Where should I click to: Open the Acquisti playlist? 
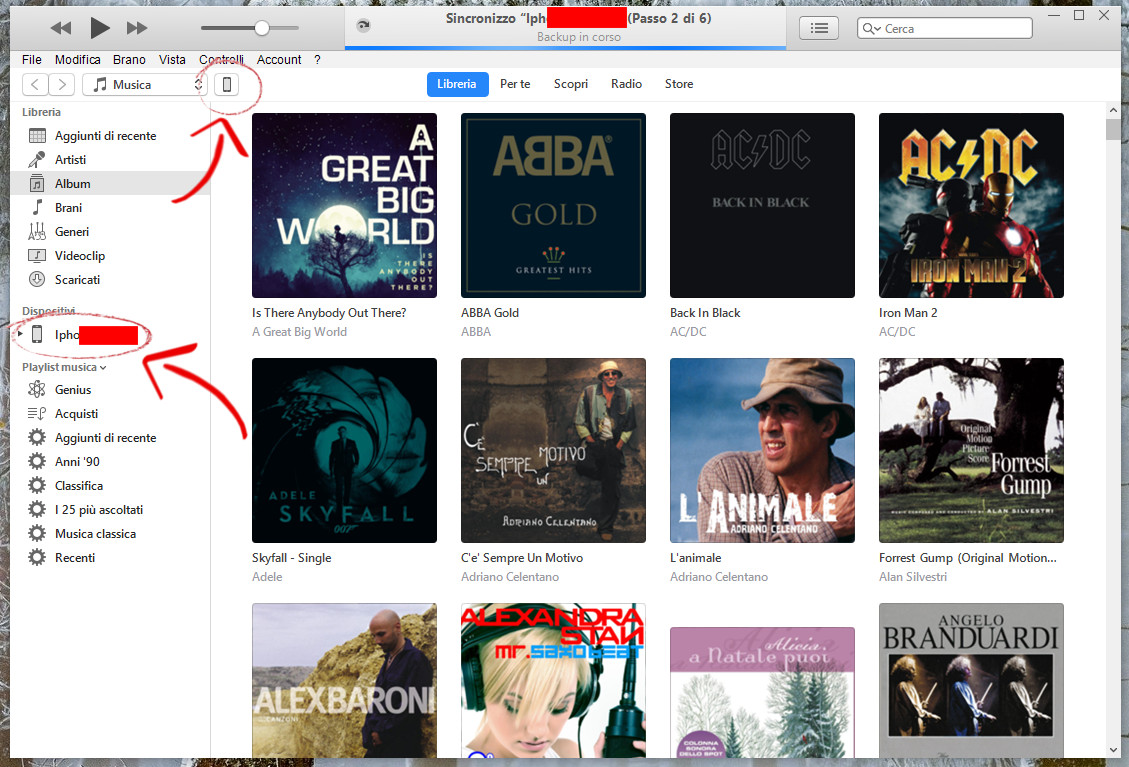click(x=110, y=414)
